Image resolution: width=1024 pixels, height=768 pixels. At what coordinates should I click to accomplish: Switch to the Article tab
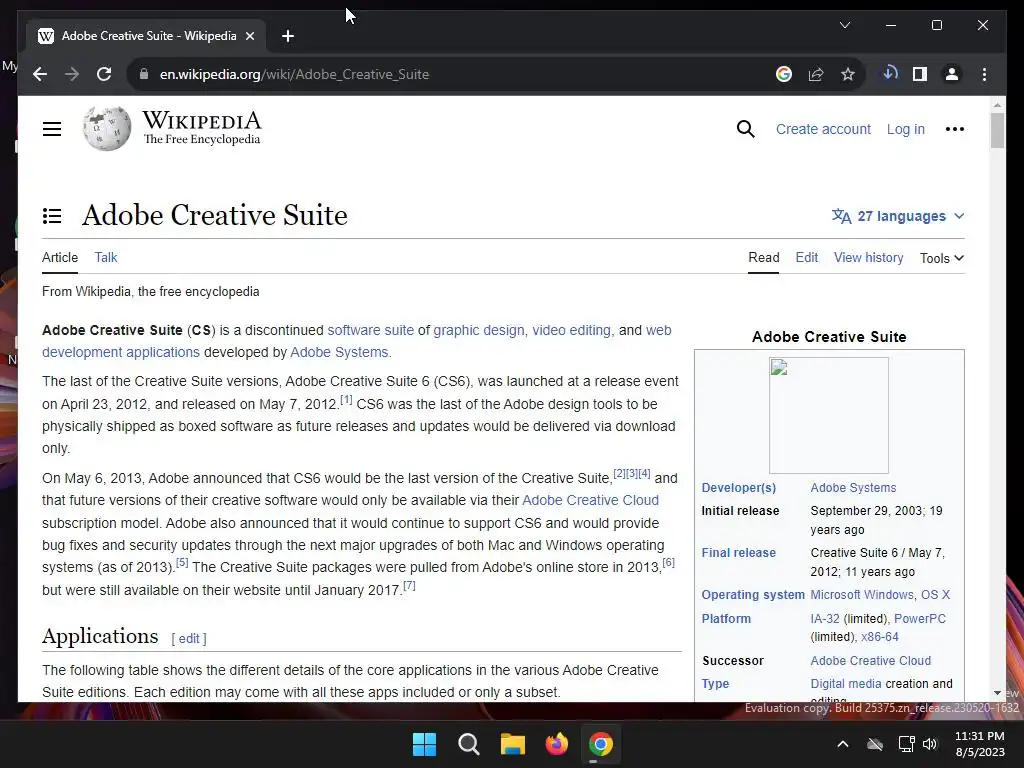pos(59,257)
